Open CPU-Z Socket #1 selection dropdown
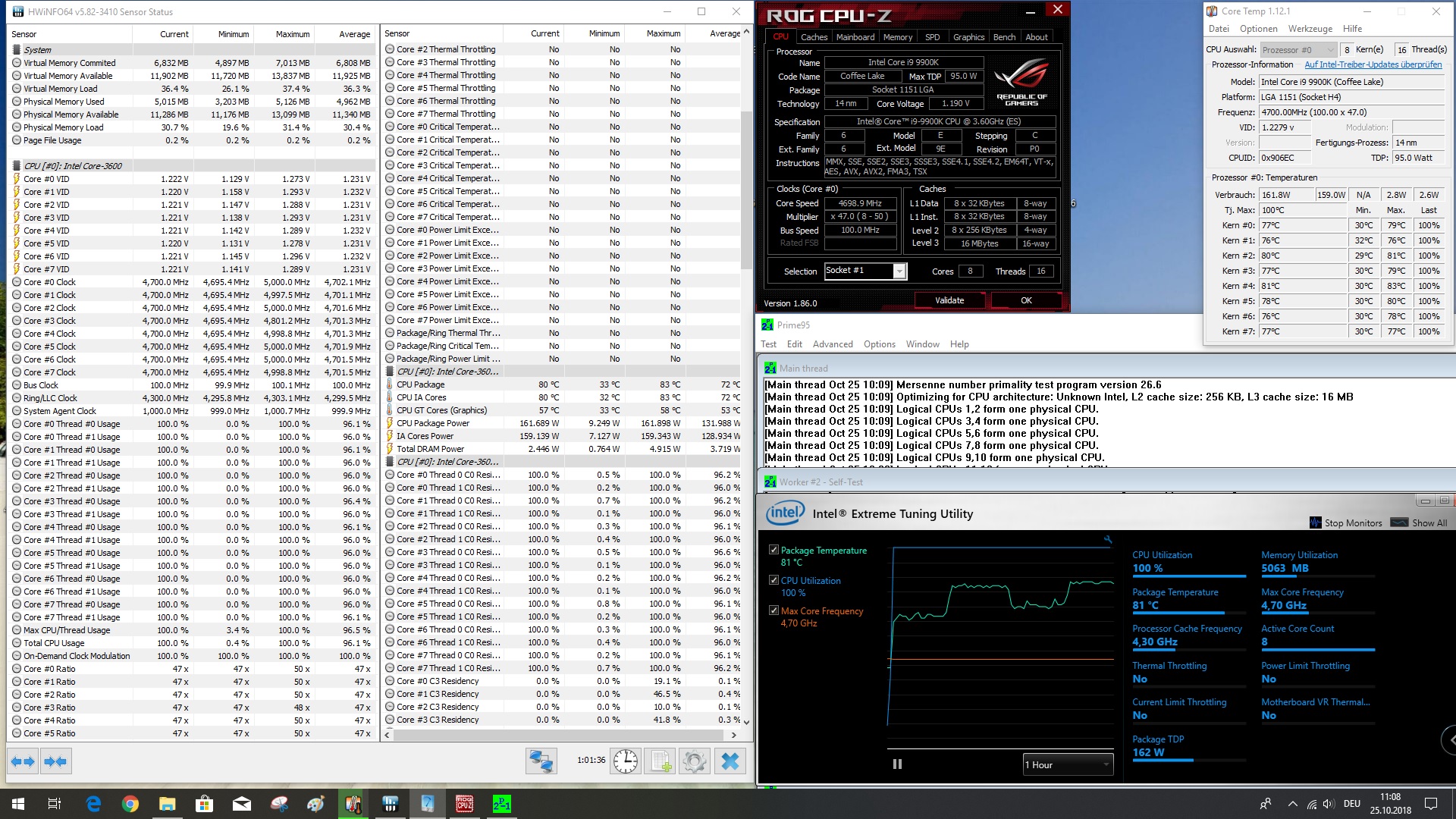This screenshot has height=819, width=1456. coord(865,271)
